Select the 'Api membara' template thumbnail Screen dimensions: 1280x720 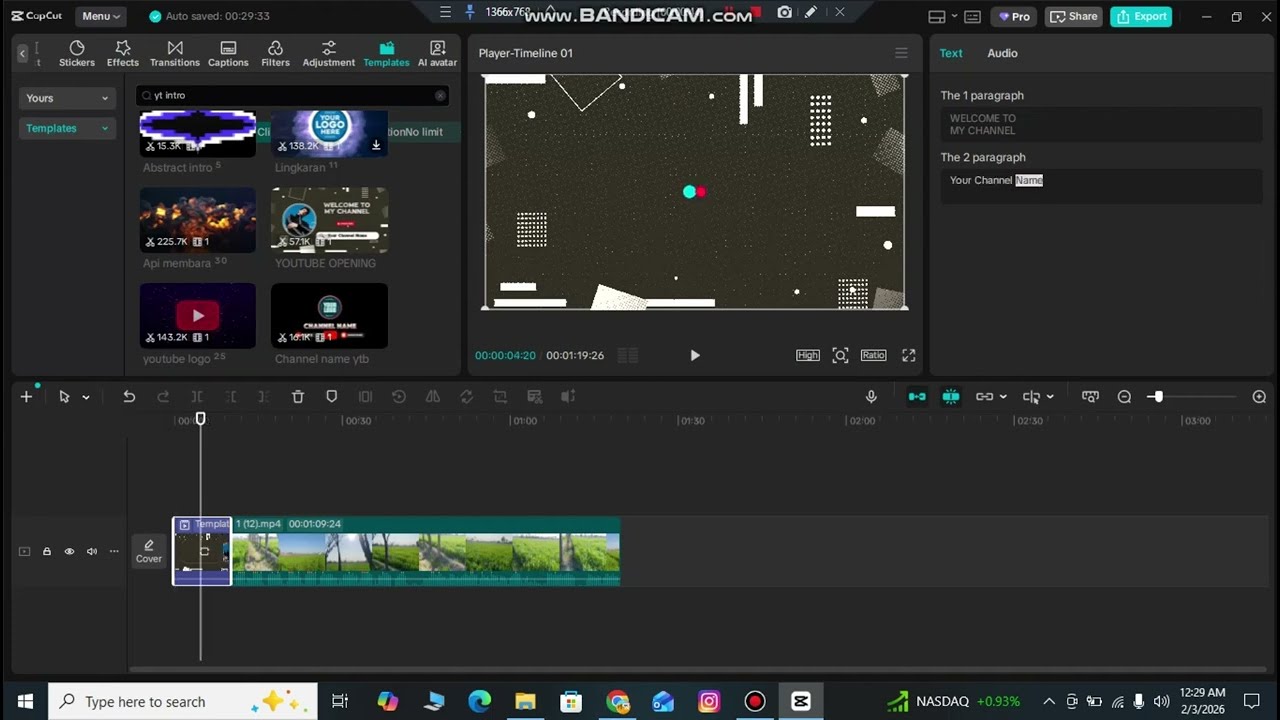point(198,219)
